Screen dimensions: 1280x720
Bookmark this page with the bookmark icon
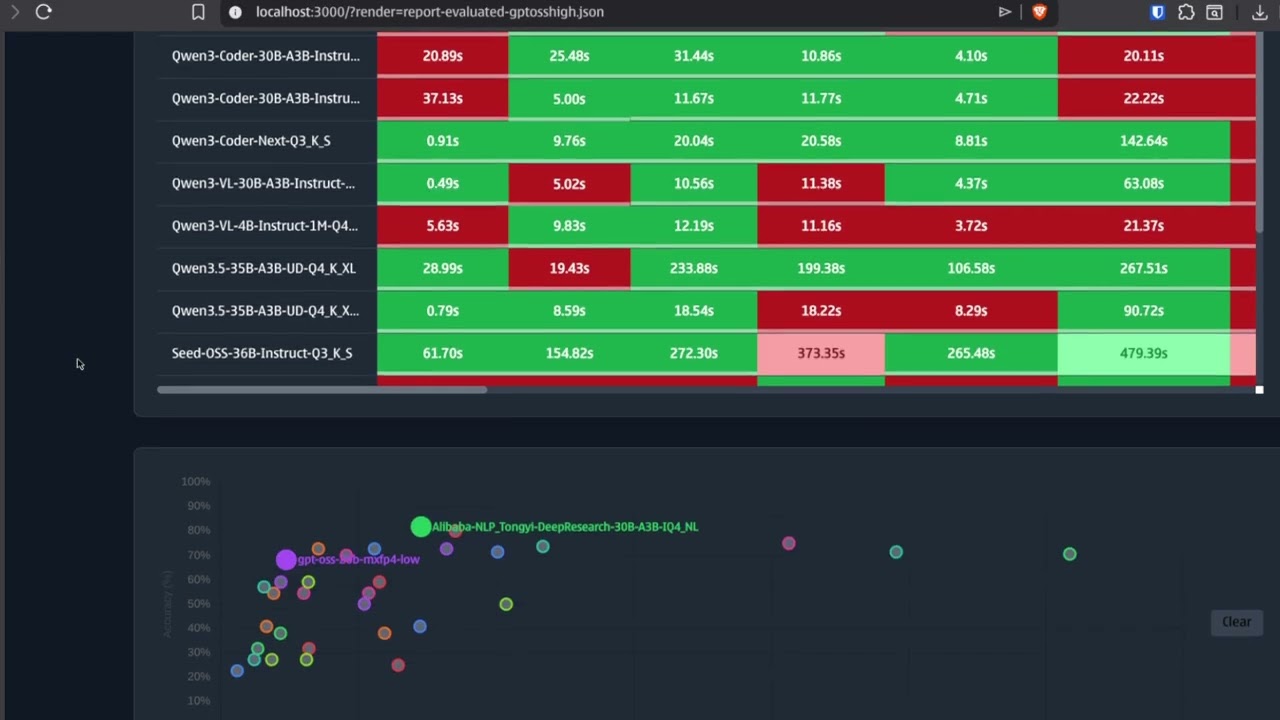[198, 12]
